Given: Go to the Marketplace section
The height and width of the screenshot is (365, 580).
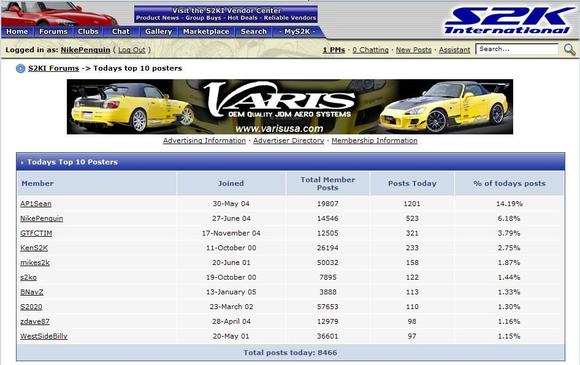Looking at the screenshot, I should [206, 32].
